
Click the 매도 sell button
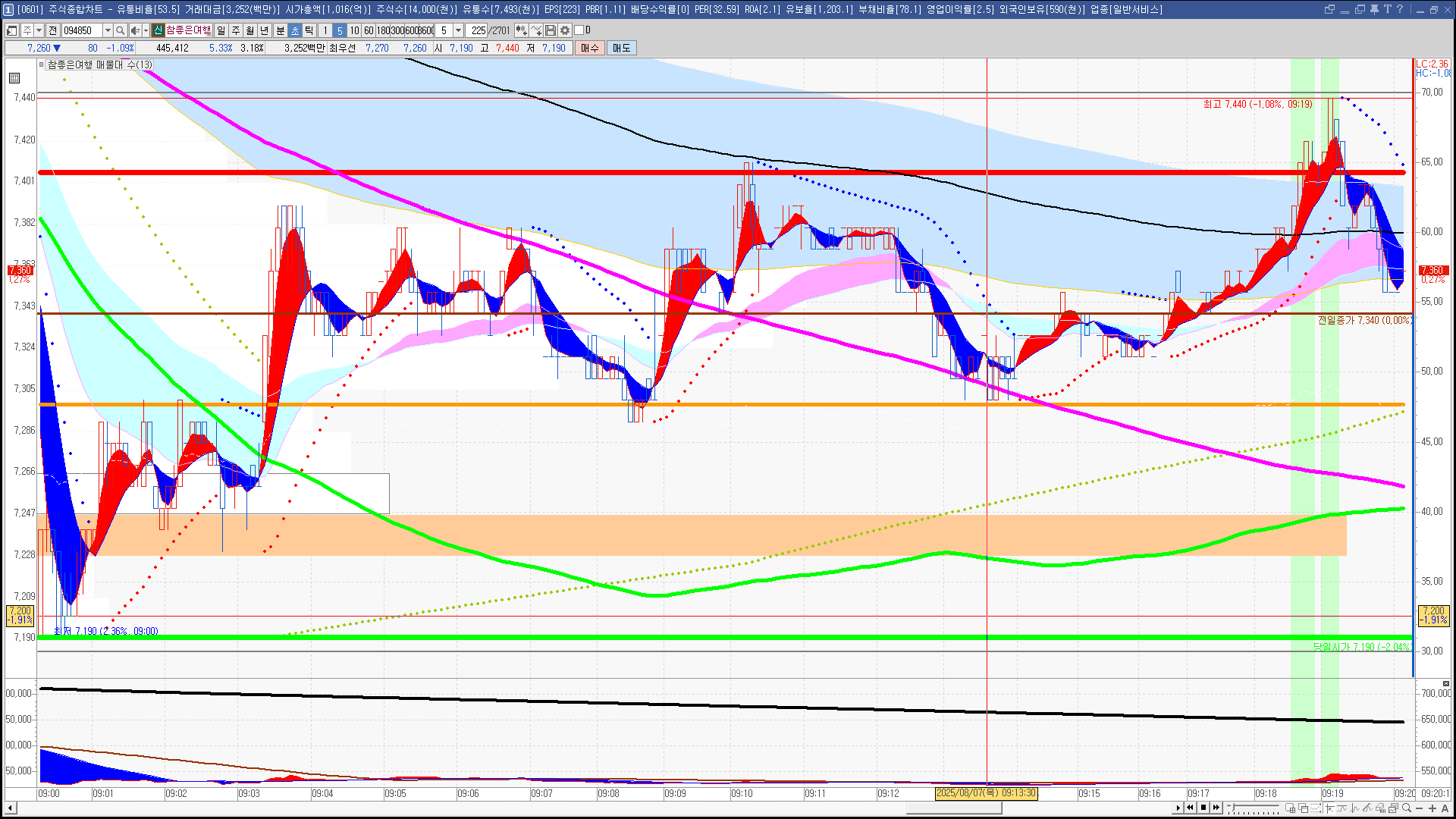621,48
